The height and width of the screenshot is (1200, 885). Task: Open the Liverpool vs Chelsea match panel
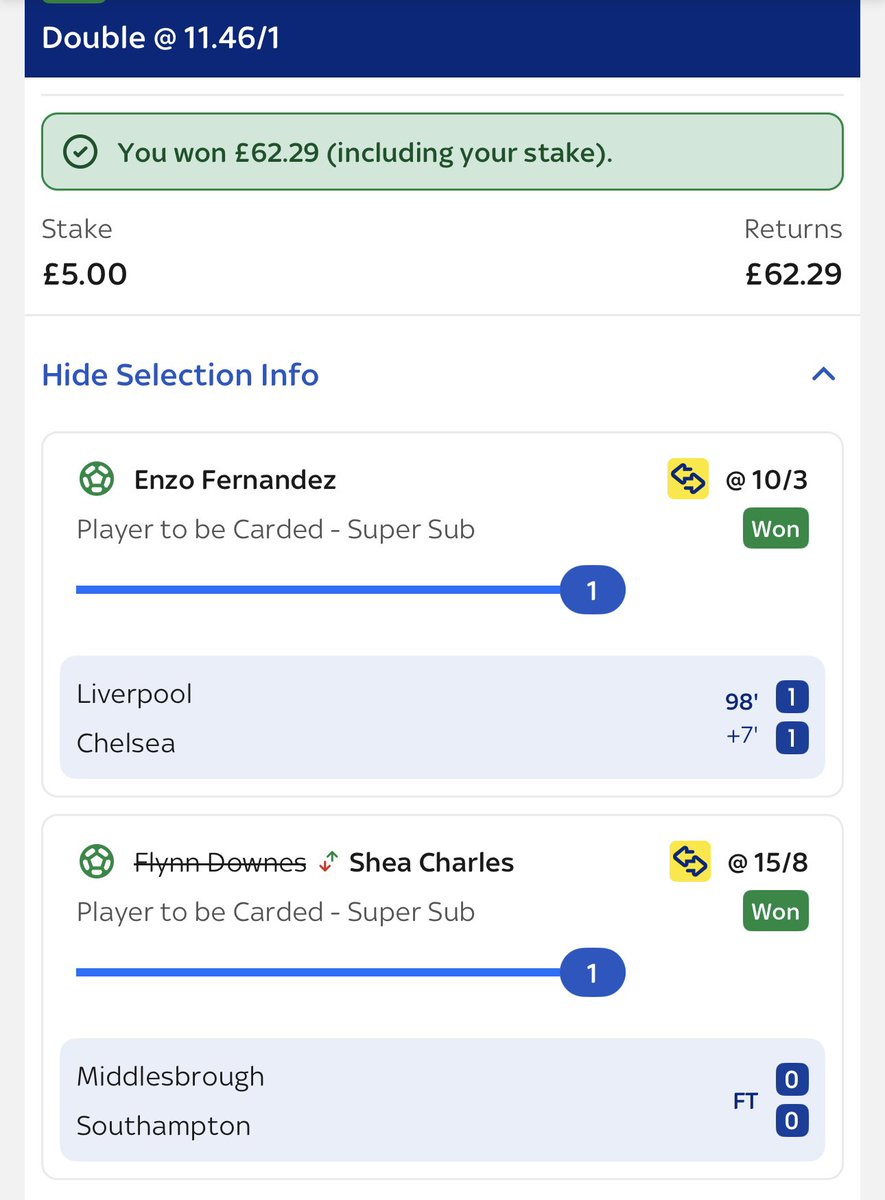tap(442, 717)
